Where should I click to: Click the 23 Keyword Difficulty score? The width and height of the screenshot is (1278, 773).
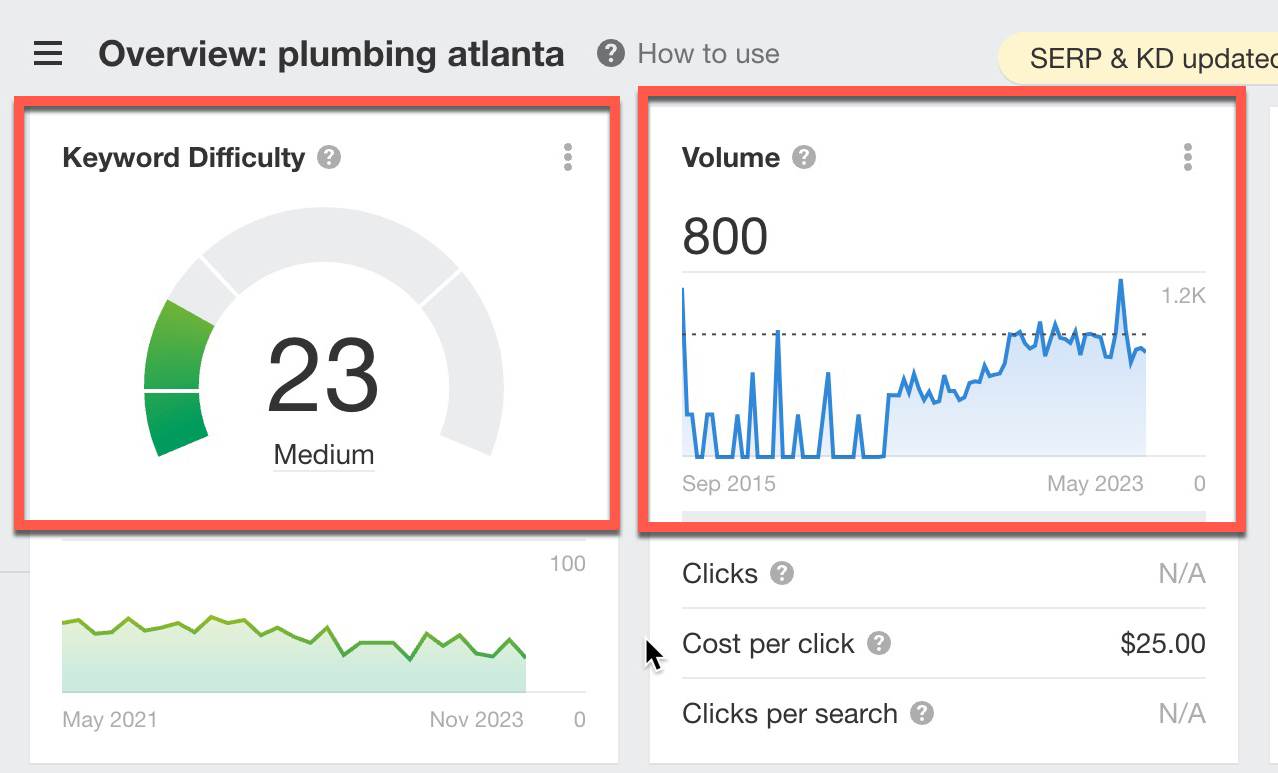(x=323, y=376)
